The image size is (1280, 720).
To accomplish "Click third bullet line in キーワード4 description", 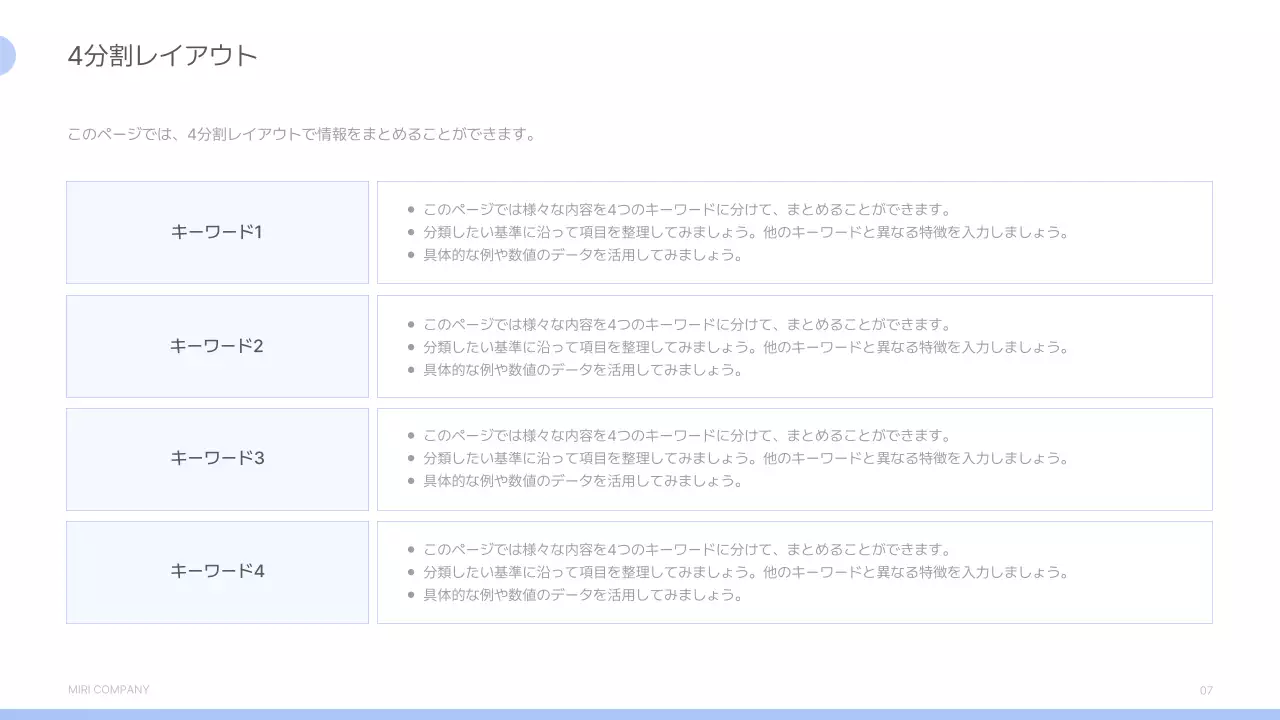I will 582,595.
